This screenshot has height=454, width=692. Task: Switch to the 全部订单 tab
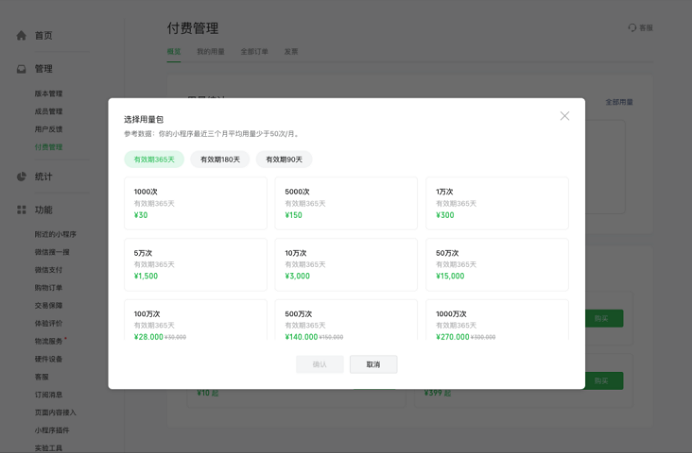click(254, 52)
